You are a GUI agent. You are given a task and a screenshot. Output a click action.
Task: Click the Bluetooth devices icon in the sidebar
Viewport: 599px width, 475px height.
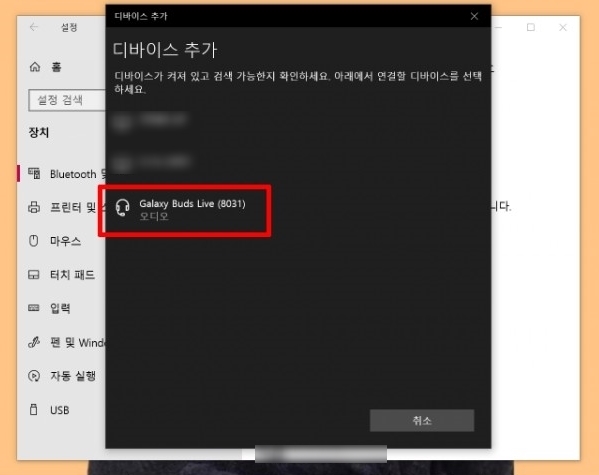34,173
